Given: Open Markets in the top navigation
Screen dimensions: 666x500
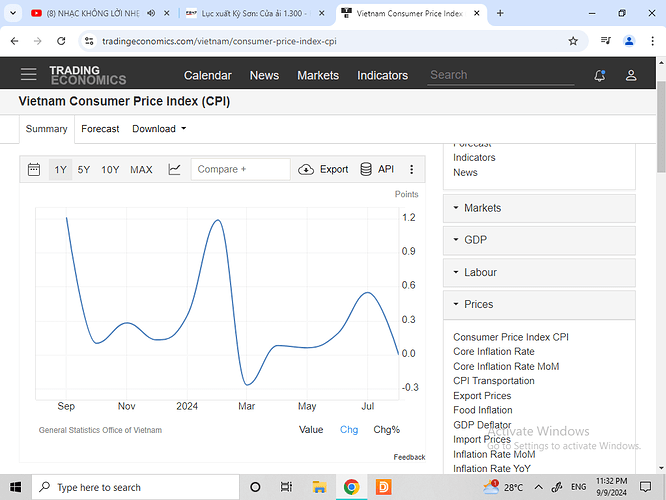Looking at the screenshot, I should click(318, 75).
